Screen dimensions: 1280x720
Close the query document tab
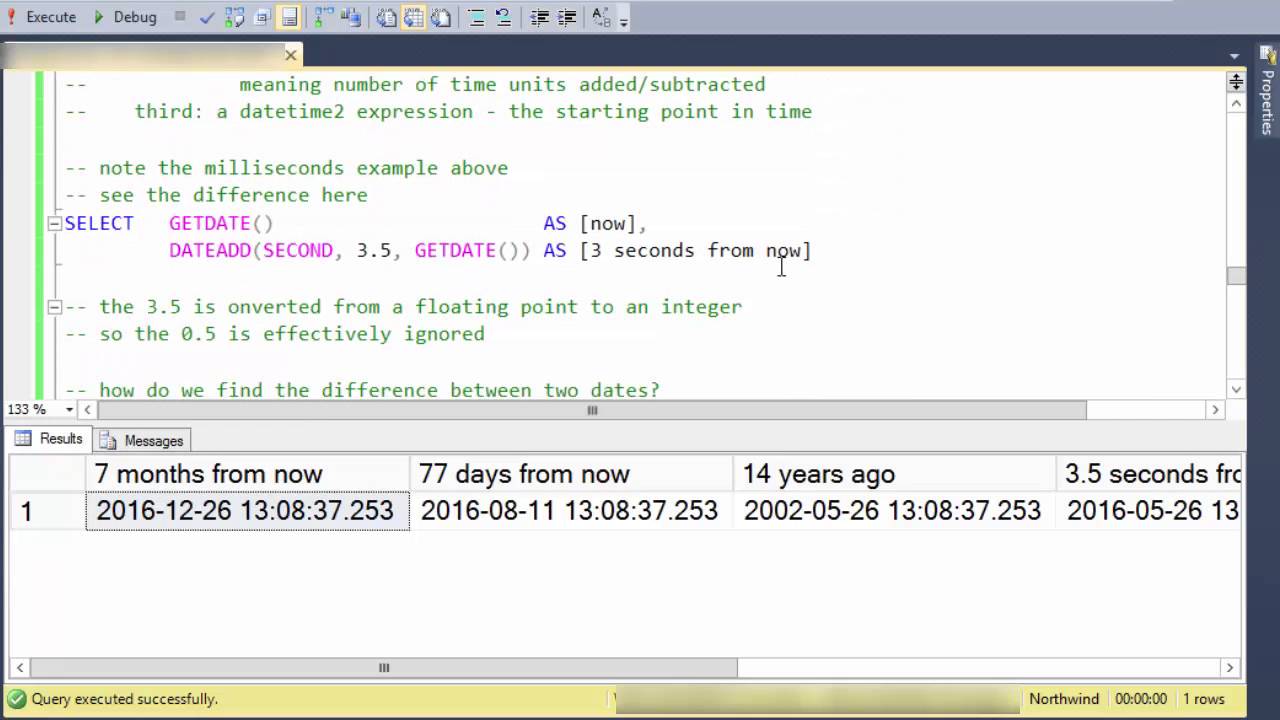(291, 54)
